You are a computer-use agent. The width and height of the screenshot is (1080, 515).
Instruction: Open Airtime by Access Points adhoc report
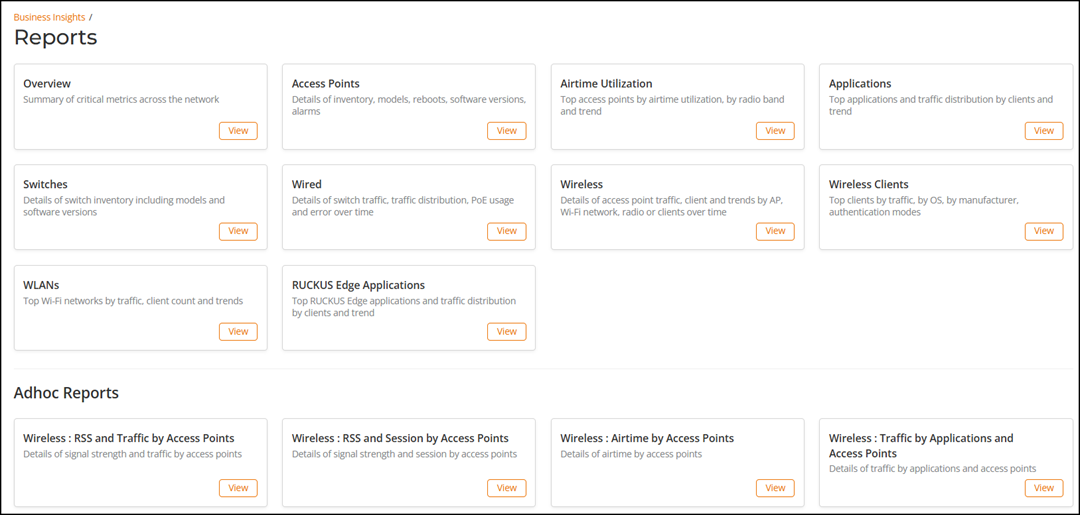(775, 488)
